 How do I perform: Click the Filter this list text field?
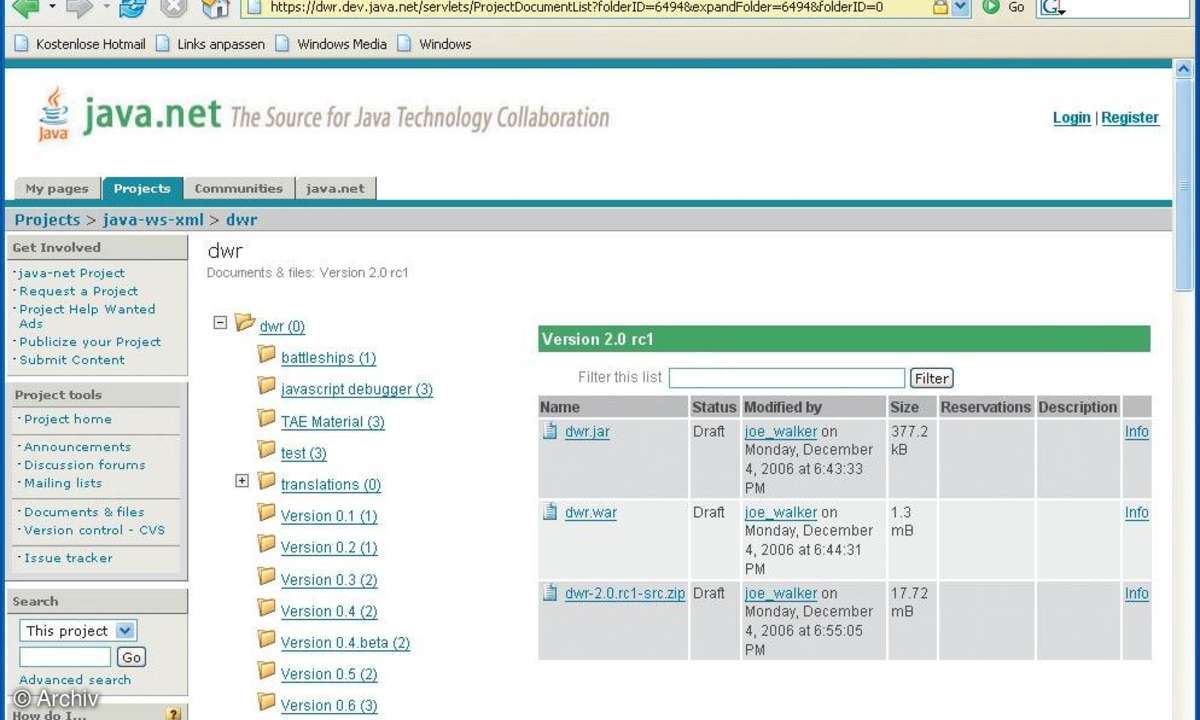[x=787, y=378]
